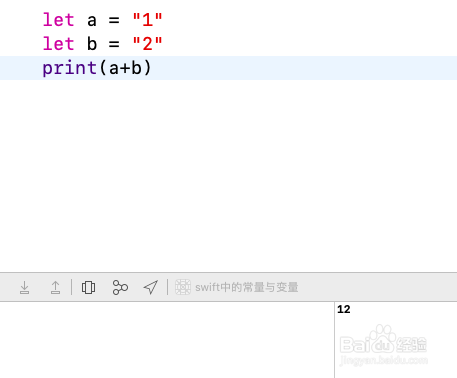The image size is (457, 378).
Task: Click the let keyword before a
Action: tap(58, 20)
